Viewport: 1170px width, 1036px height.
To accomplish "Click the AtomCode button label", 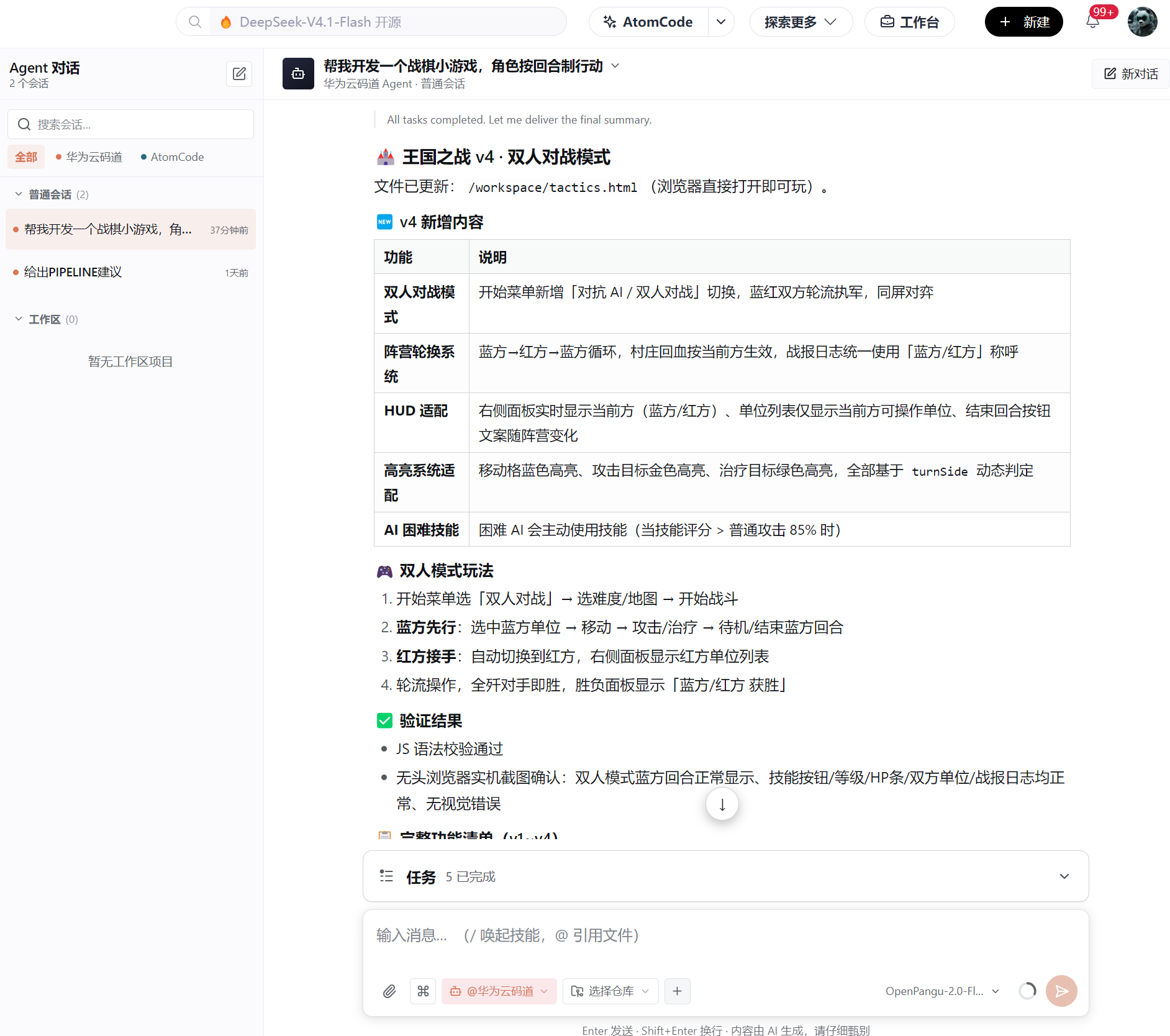I will coord(657,22).
